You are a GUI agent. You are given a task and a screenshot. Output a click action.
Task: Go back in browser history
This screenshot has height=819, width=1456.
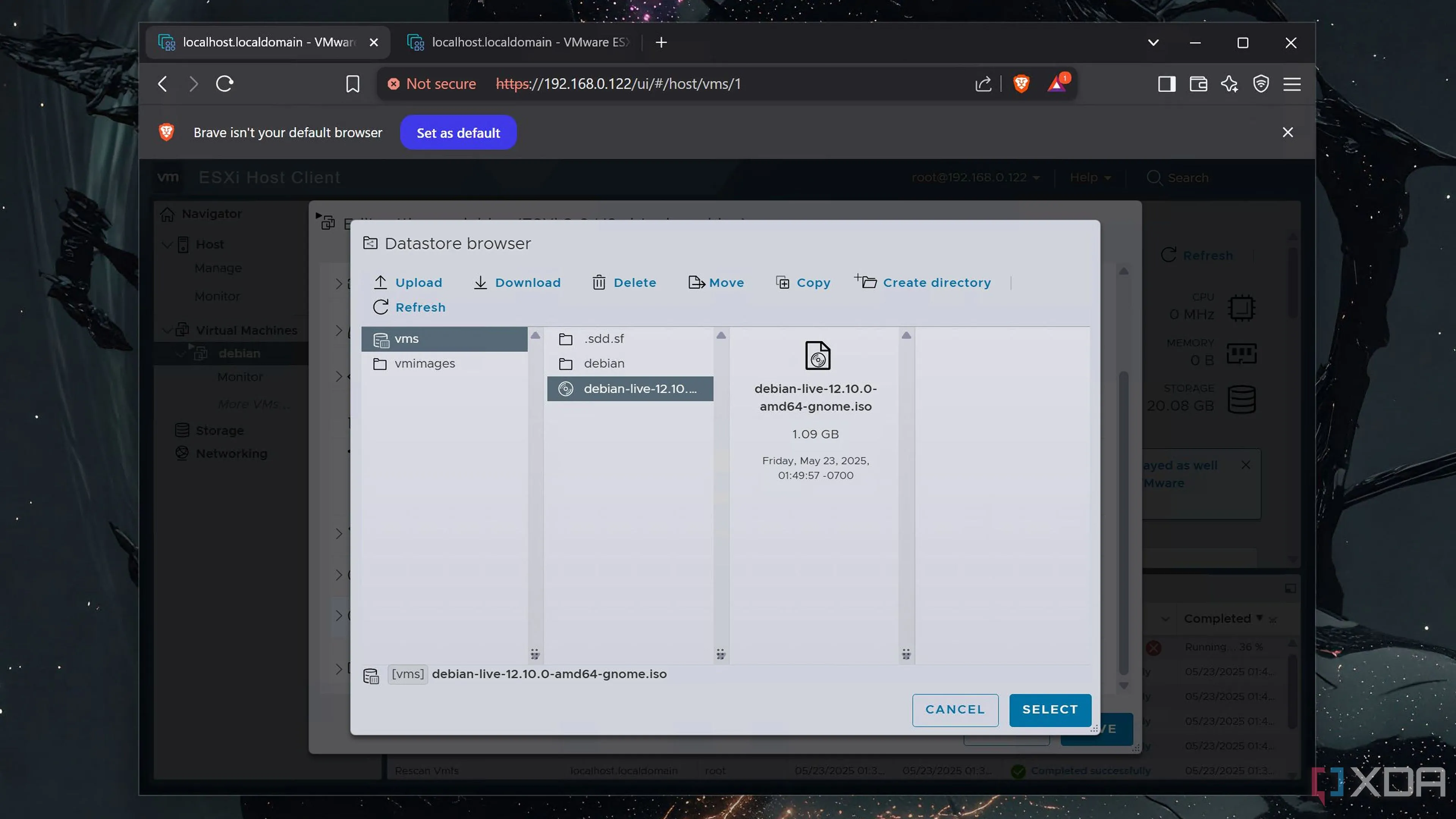pos(162,84)
